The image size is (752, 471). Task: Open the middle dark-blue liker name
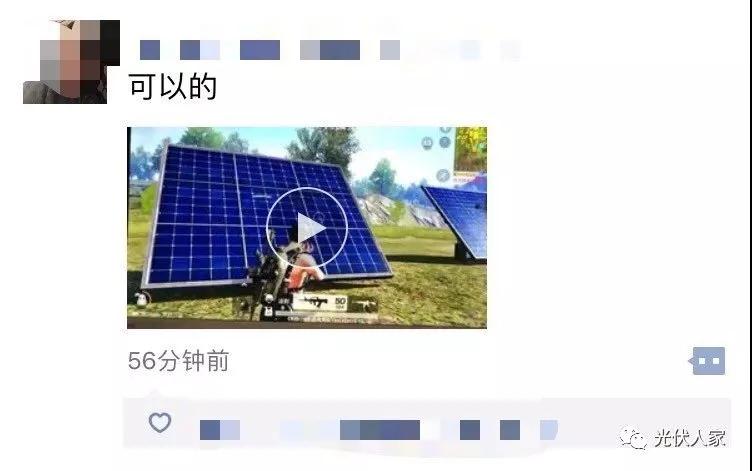(x=380, y=430)
